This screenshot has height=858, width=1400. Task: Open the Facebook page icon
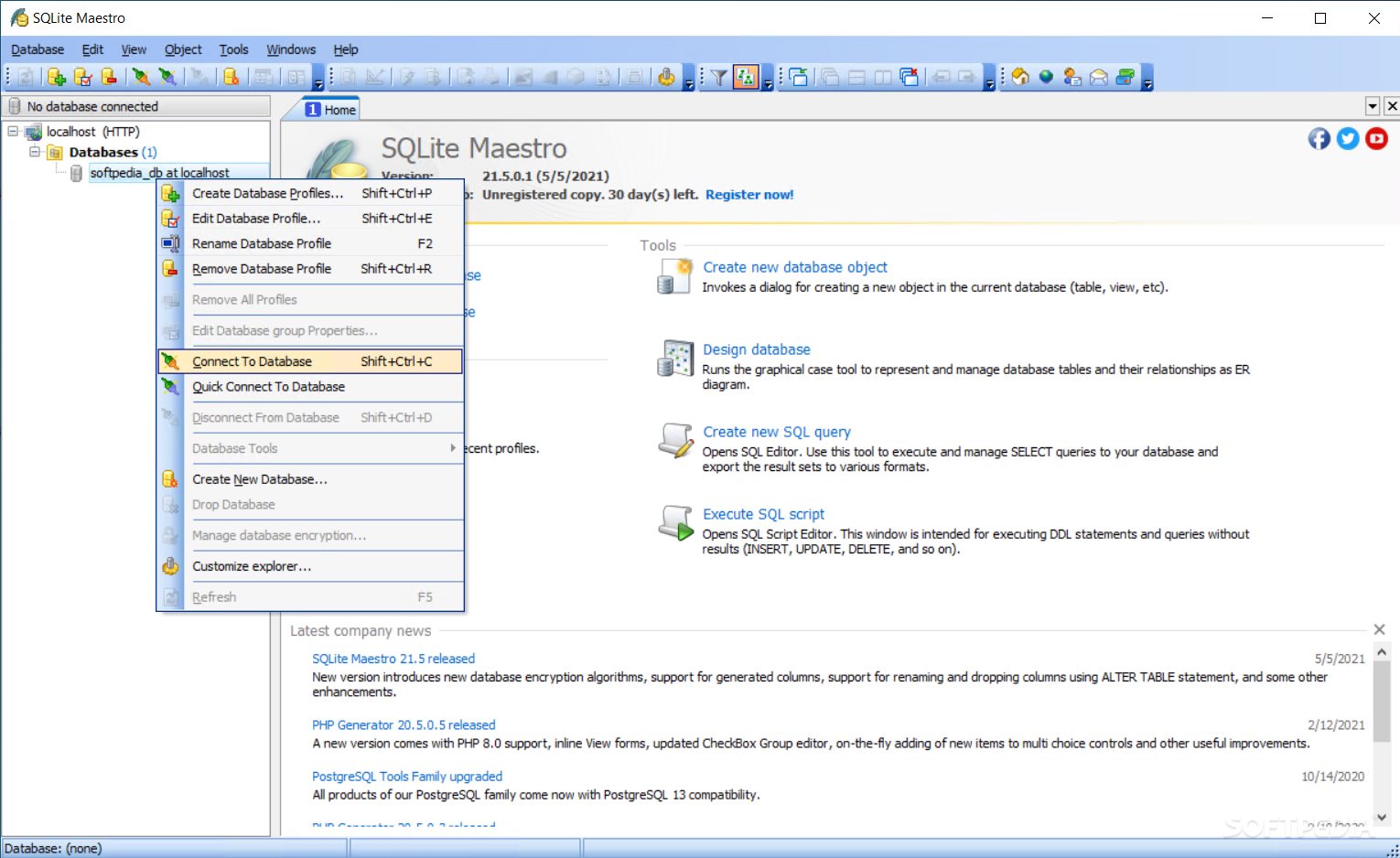[1319, 138]
